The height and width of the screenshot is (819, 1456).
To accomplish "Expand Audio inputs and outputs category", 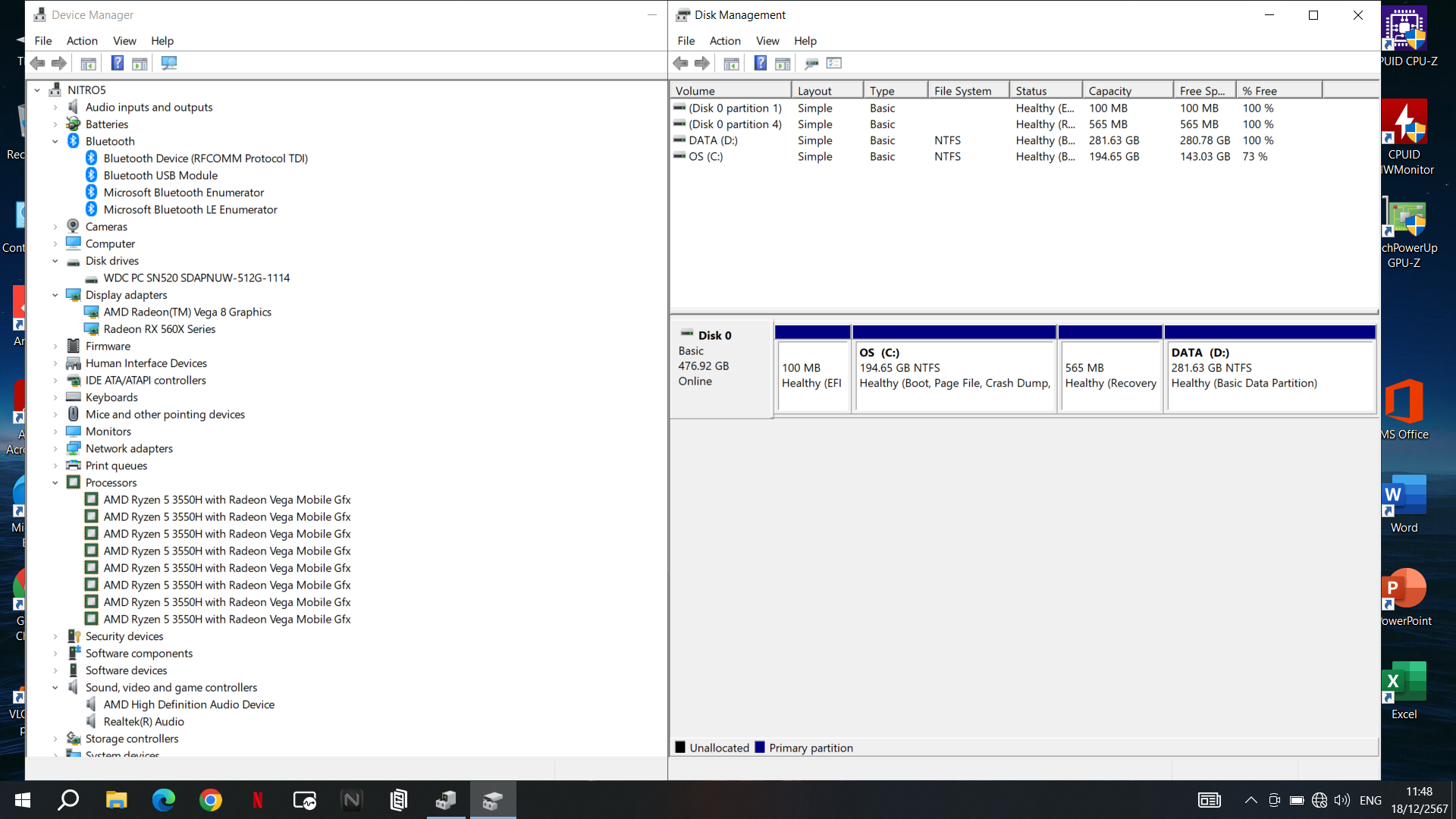I will (55, 108).
